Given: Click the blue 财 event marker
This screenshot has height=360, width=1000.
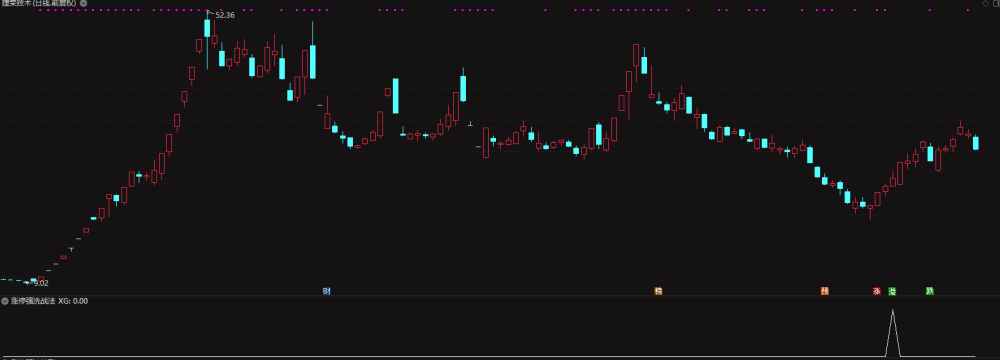Looking at the screenshot, I should (327, 291).
